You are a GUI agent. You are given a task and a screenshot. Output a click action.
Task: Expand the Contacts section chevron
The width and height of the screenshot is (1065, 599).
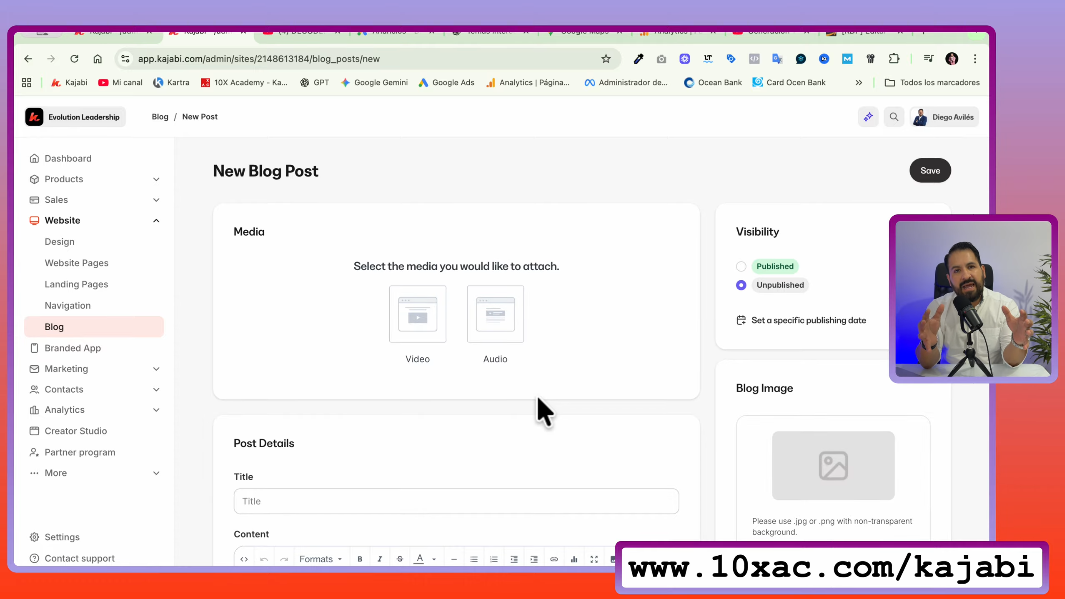[x=156, y=390]
